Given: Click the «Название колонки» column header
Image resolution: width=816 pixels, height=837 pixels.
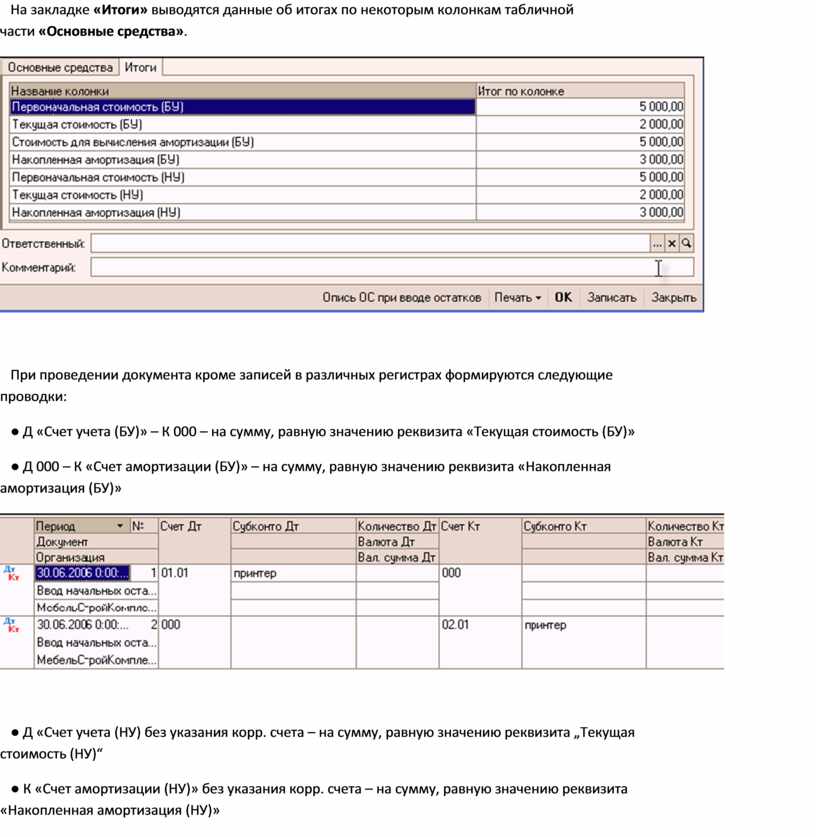Looking at the screenshot, I should pos(242,91).
